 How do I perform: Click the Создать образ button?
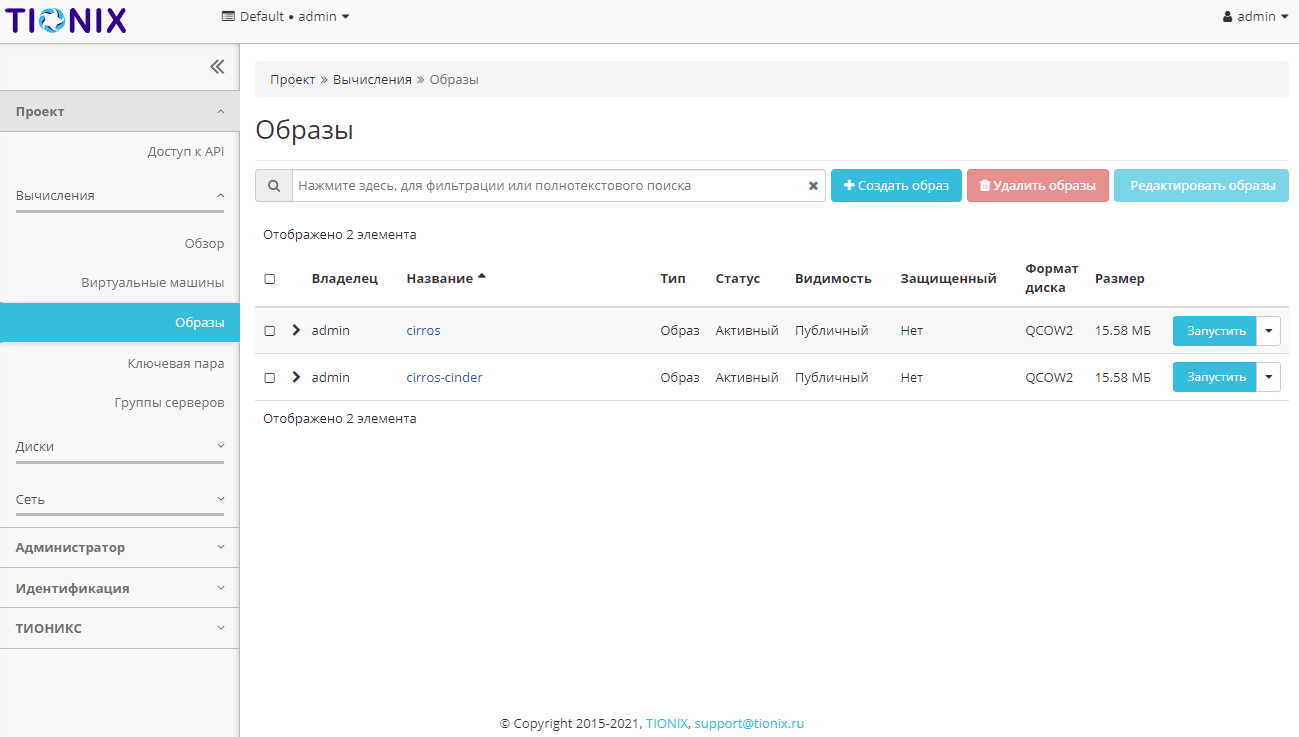896,186
